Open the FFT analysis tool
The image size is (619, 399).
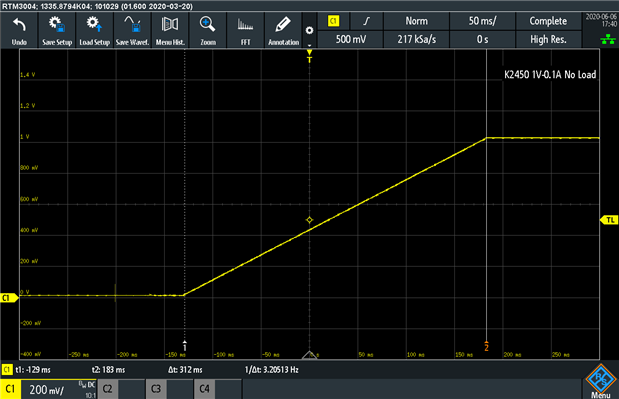coord(245,30)
